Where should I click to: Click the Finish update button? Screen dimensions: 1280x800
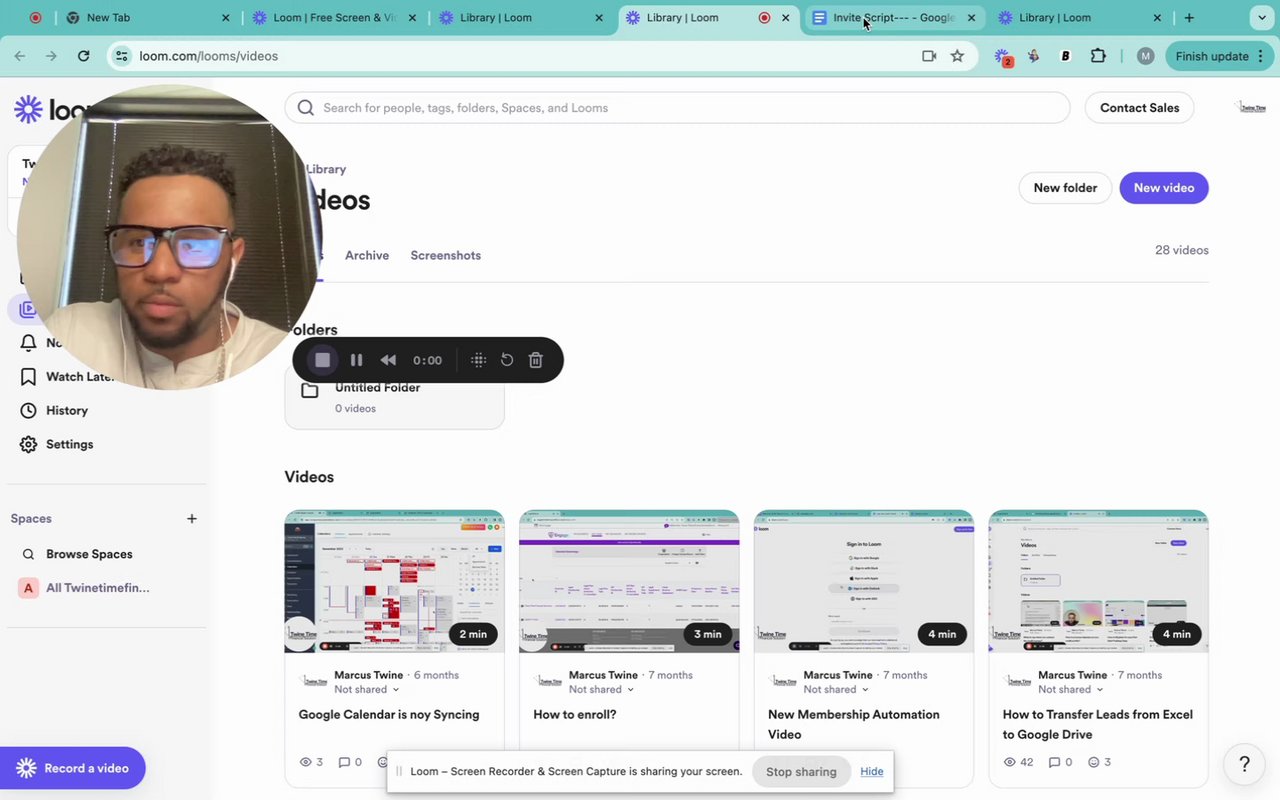[x=1219, y=56]
